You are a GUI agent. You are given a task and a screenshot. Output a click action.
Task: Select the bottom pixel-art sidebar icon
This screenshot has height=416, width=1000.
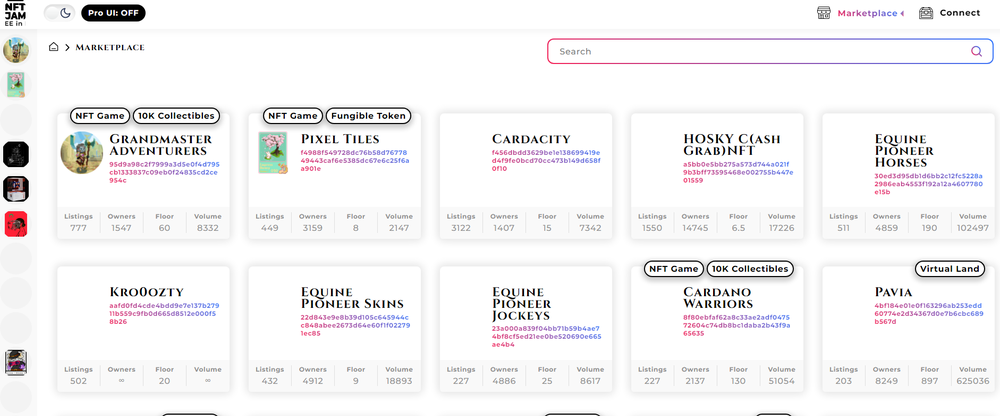click(16, 362)
